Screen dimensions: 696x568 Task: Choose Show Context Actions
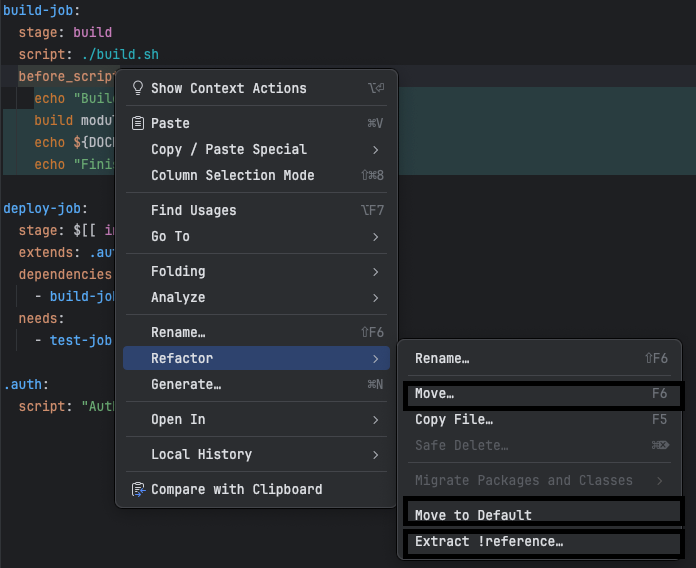(x=257, y=88)
